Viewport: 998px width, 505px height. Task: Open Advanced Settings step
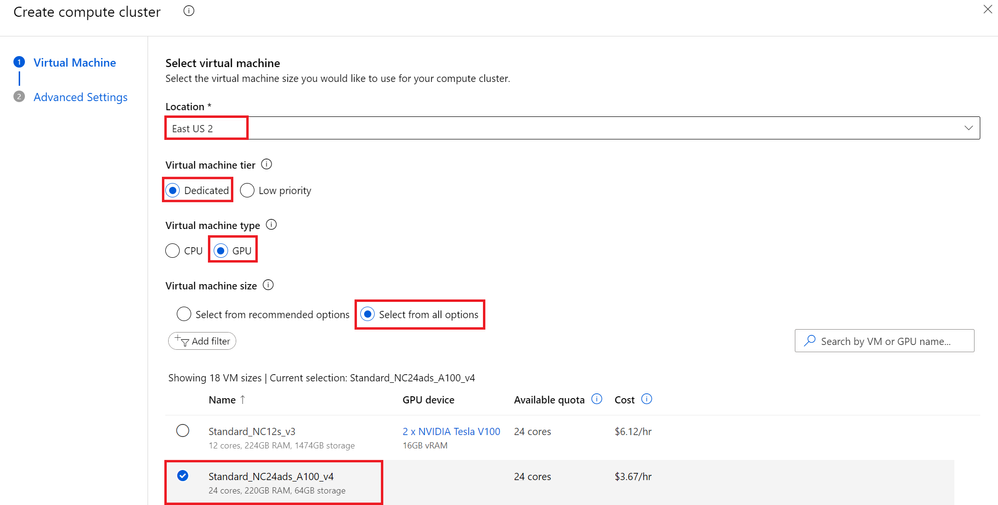80,97
